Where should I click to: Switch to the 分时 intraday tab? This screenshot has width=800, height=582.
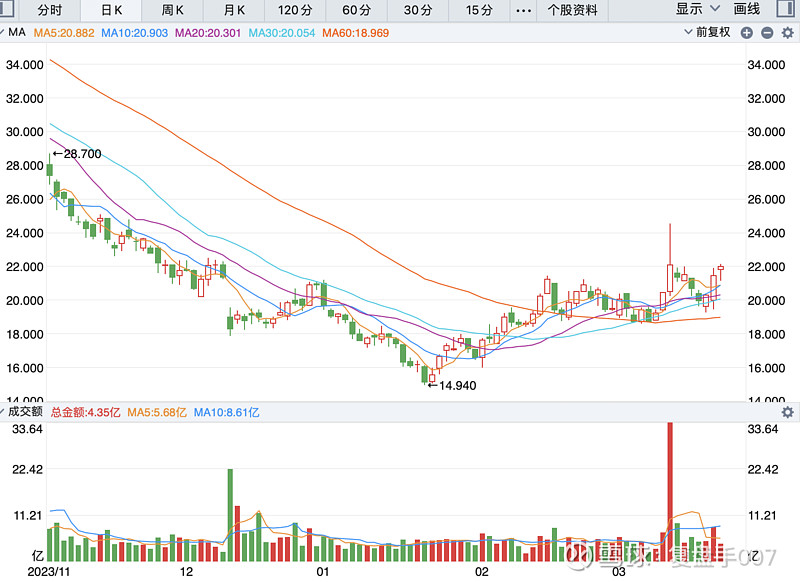(49, 10)
